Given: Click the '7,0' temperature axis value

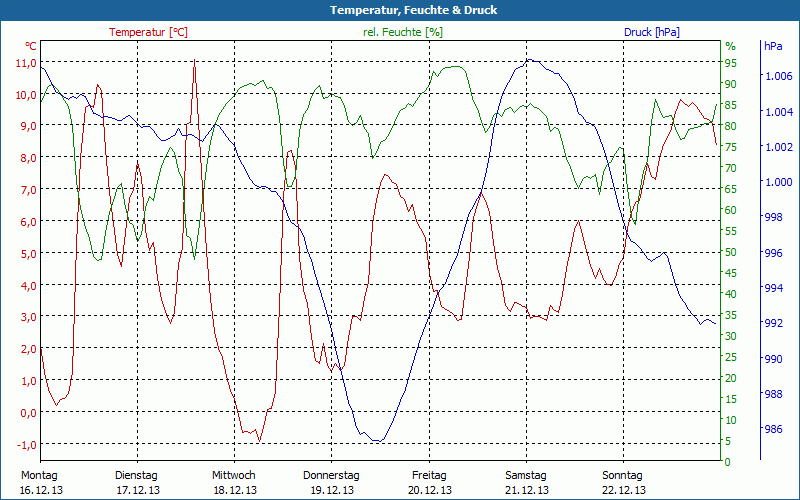Looking at the screenshot, I should pos(28,190).
